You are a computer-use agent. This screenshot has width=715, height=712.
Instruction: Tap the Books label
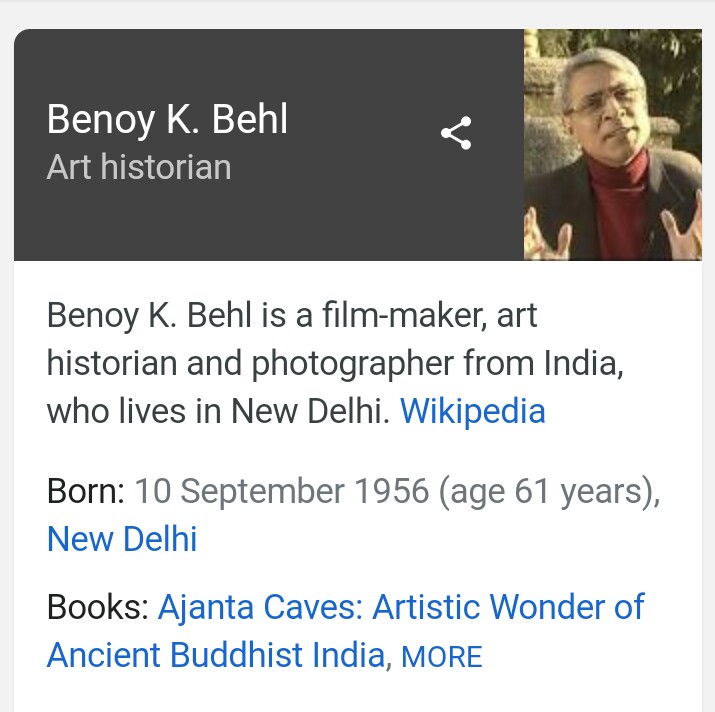98,607
